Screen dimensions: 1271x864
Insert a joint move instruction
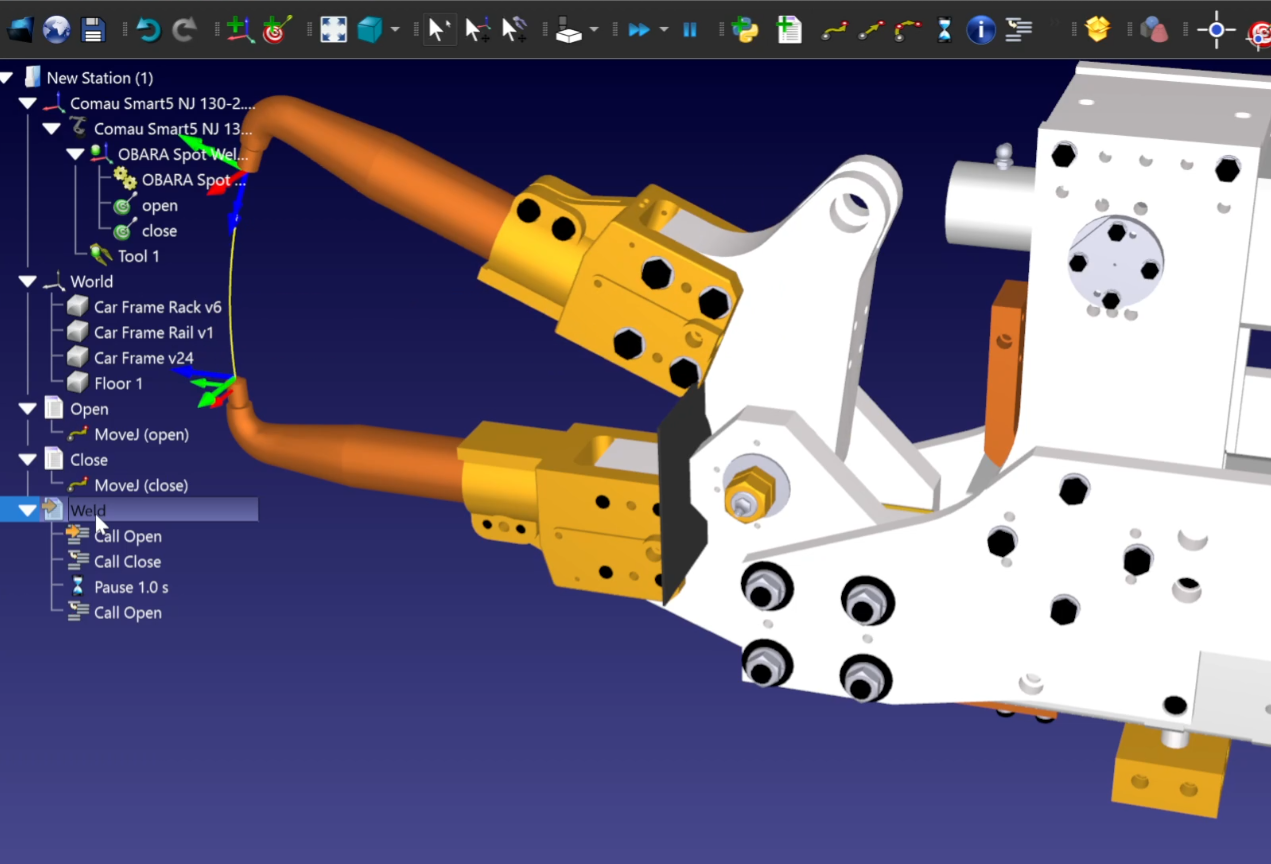coord(834,29)
